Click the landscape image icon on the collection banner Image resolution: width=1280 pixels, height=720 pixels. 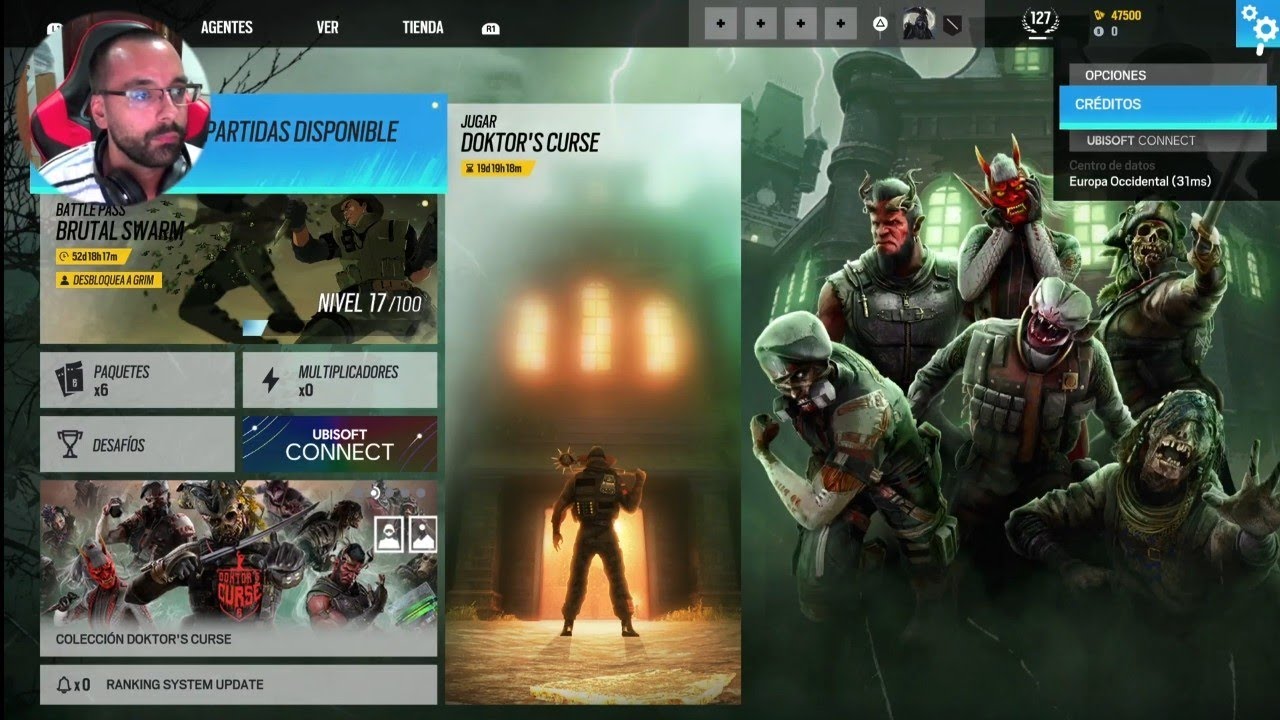click(x=423, y=535)
